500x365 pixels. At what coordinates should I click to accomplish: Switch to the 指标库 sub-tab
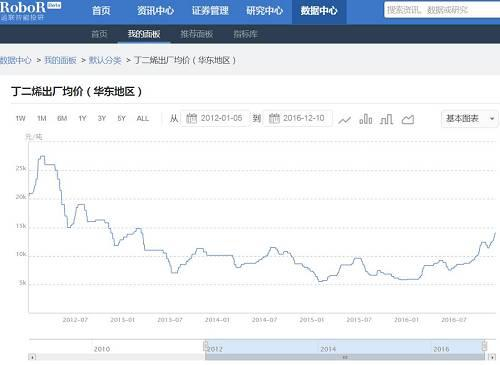245,34
